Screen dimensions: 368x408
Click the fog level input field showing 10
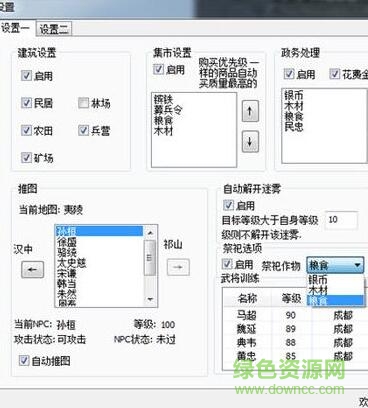(341, 220)
